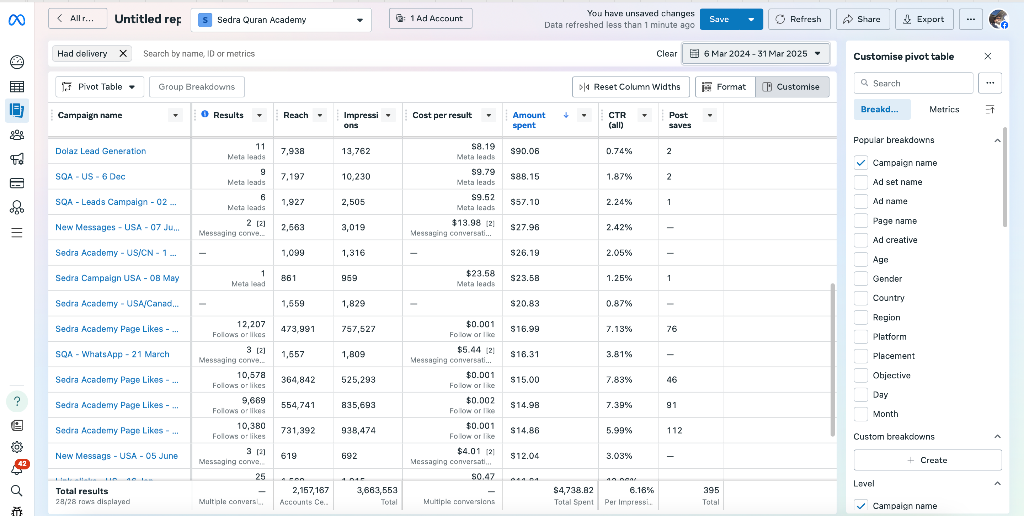Click the Group Breakdowns button
This screenshot has height=516, width=1024.
197,87
